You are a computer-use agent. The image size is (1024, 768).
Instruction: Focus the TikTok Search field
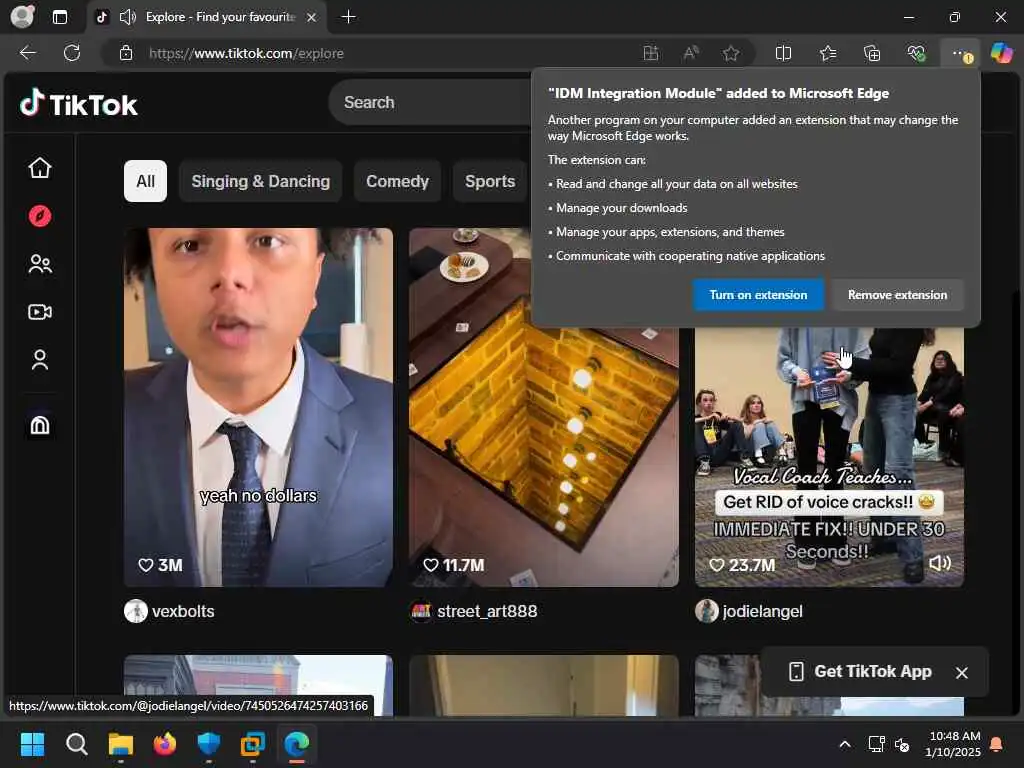pyautogui.click(x=431, y=103)
